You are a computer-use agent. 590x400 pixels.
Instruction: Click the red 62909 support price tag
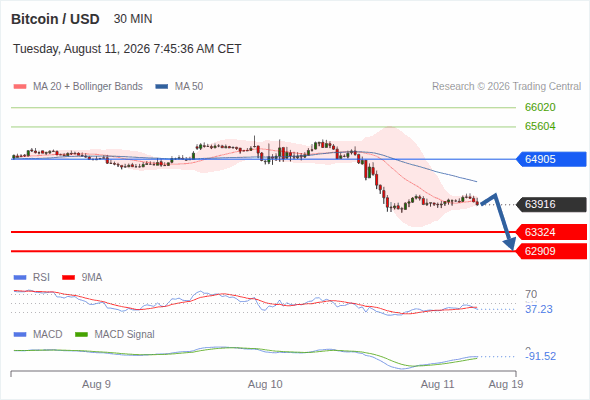click(551, 251)
